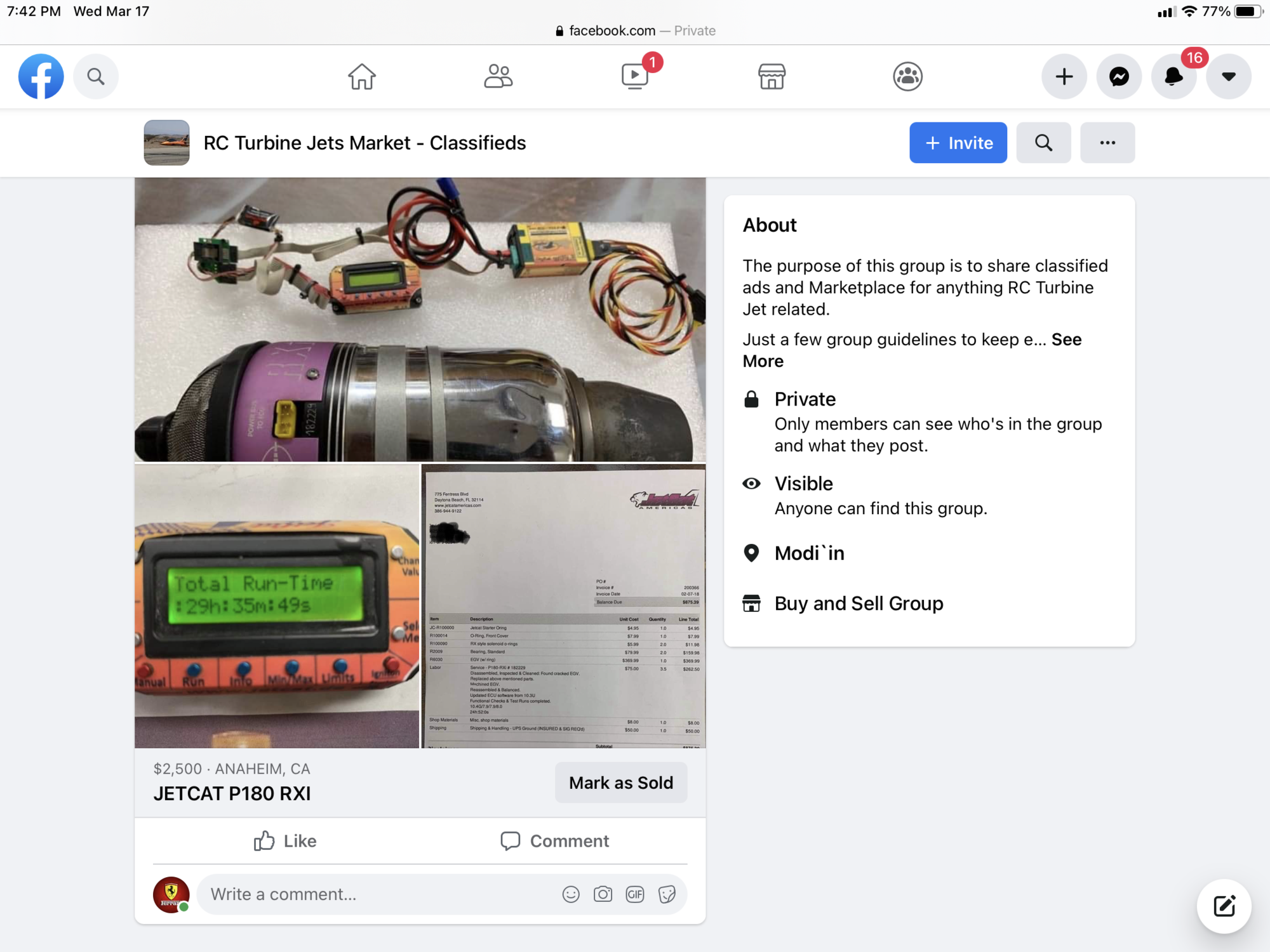Open the Total Run-Time display photo
The width and height of the screenshot is (1270, 952).
(277, 606)
